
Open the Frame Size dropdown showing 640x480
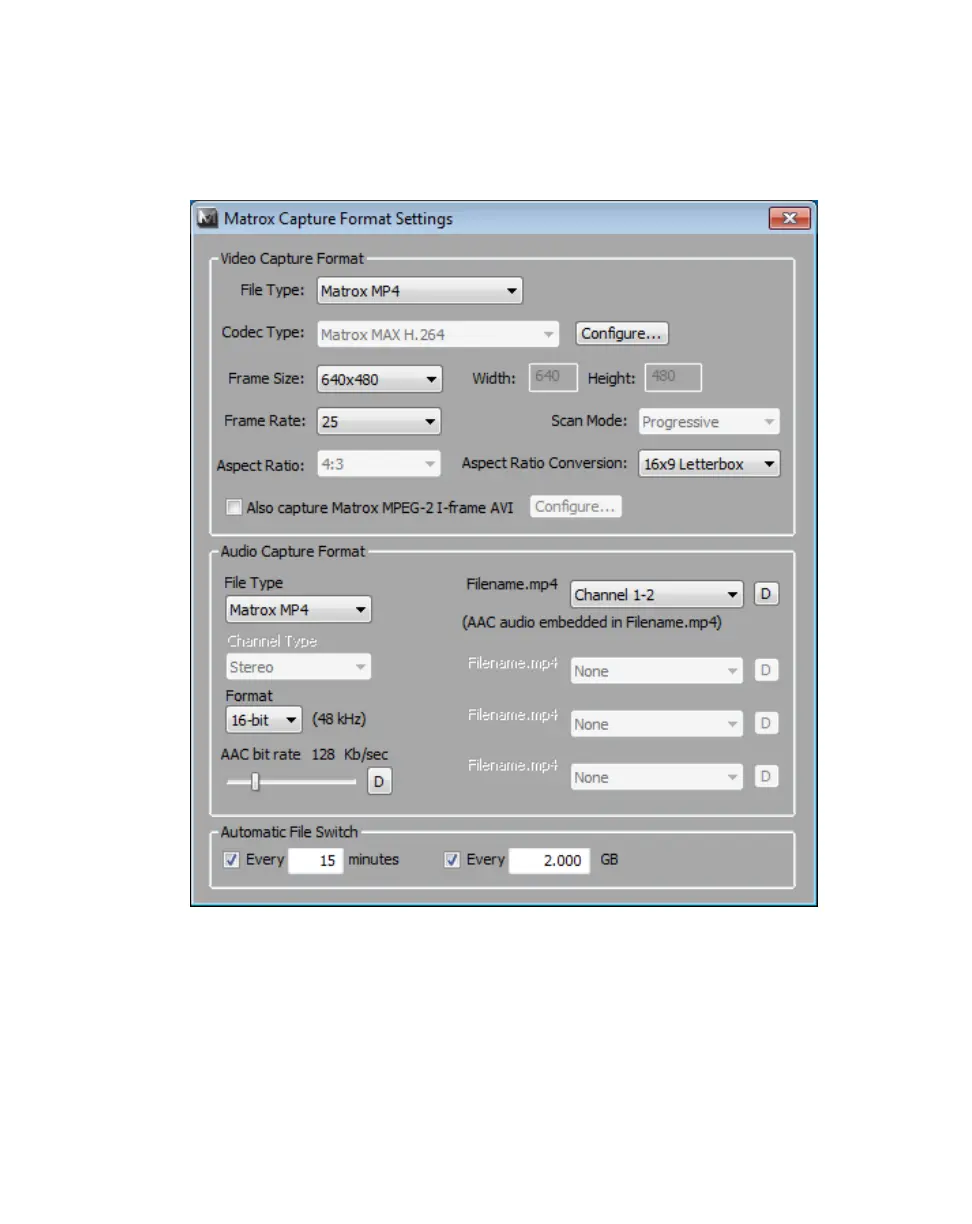coord(379,379)
